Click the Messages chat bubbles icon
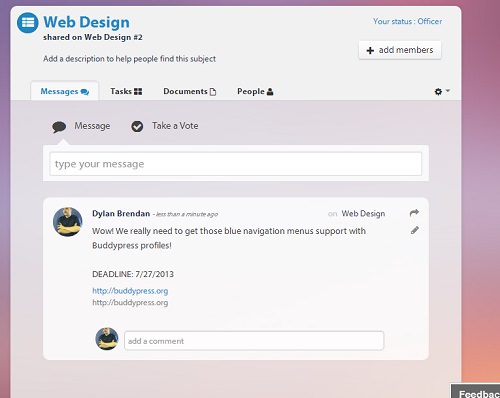The height and width of the screenshot is (398, 500). [x=85, y=92]
